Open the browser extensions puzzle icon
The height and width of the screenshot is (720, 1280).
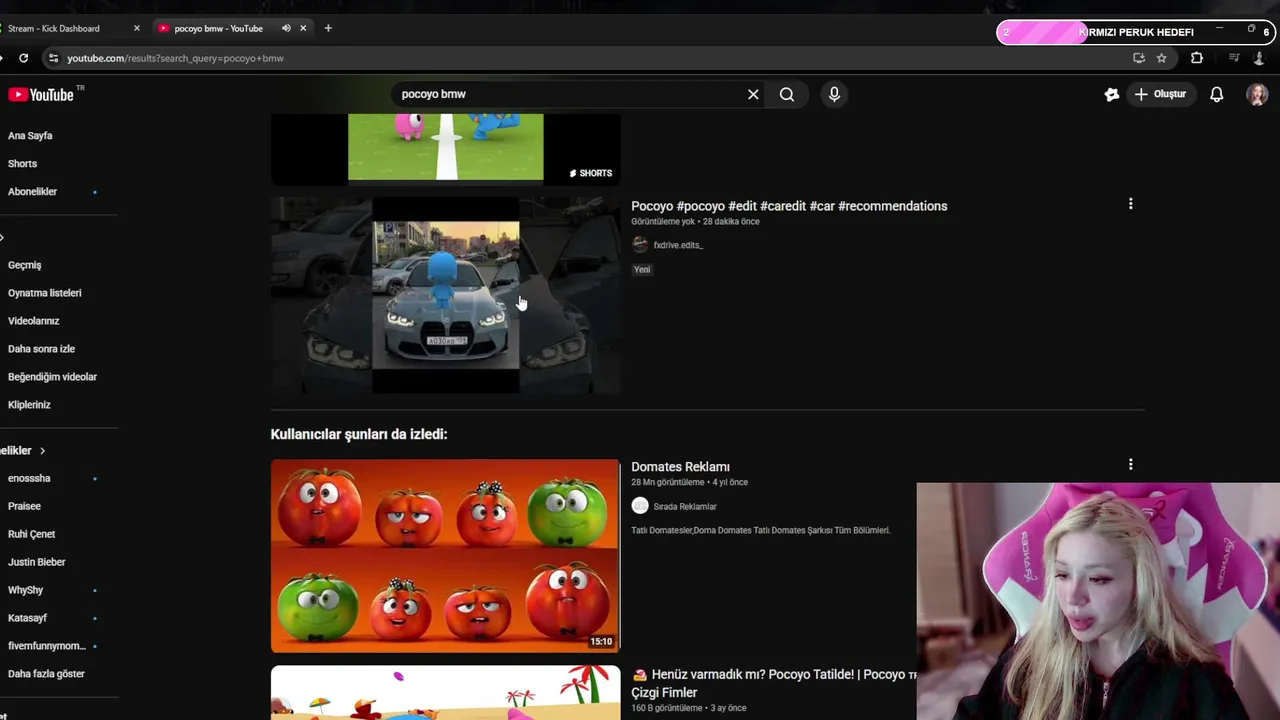(1196, 58)
